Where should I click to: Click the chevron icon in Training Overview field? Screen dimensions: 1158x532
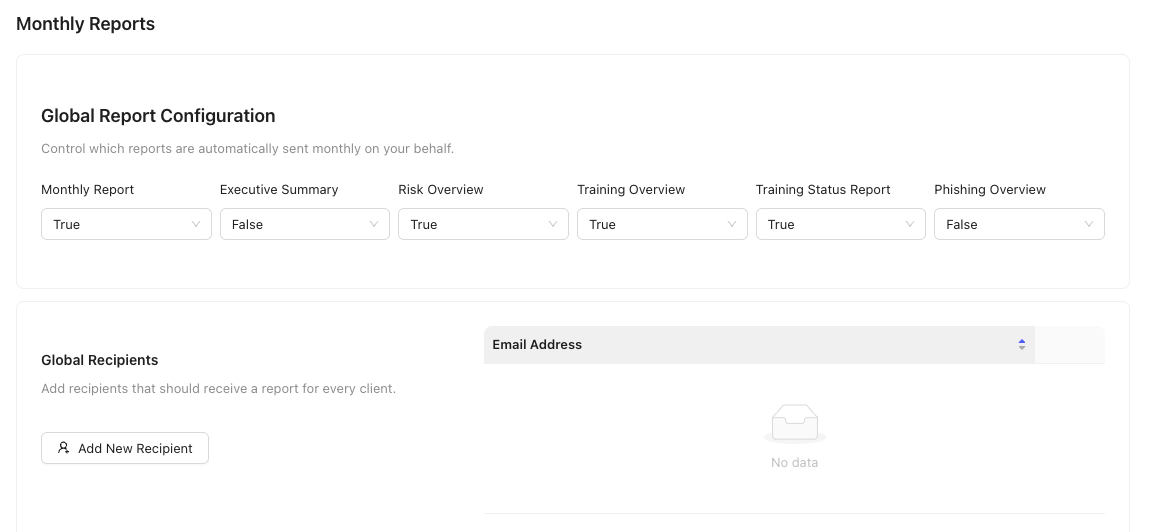(x=732, y=225)
